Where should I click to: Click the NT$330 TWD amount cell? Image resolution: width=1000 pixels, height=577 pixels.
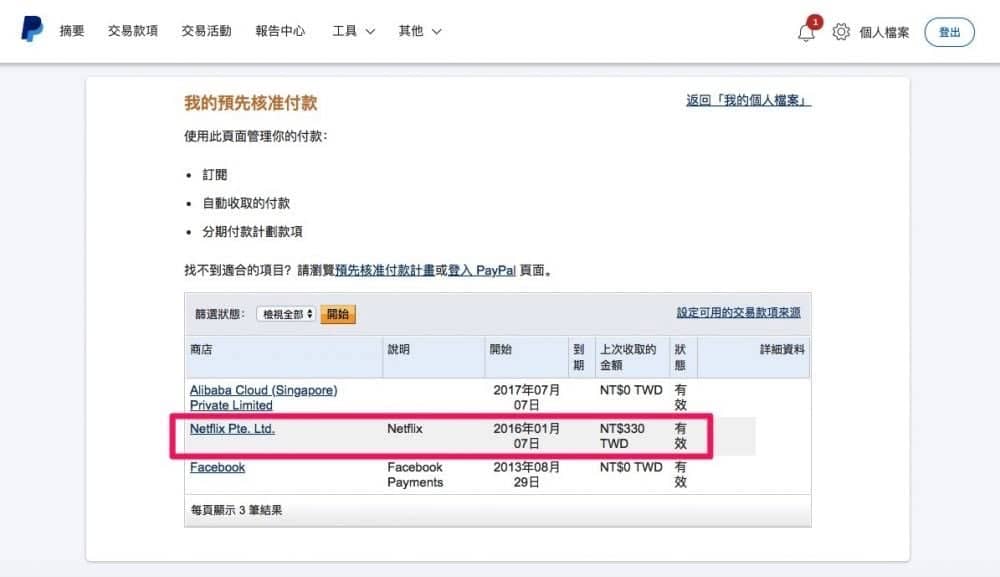[622, 436]
